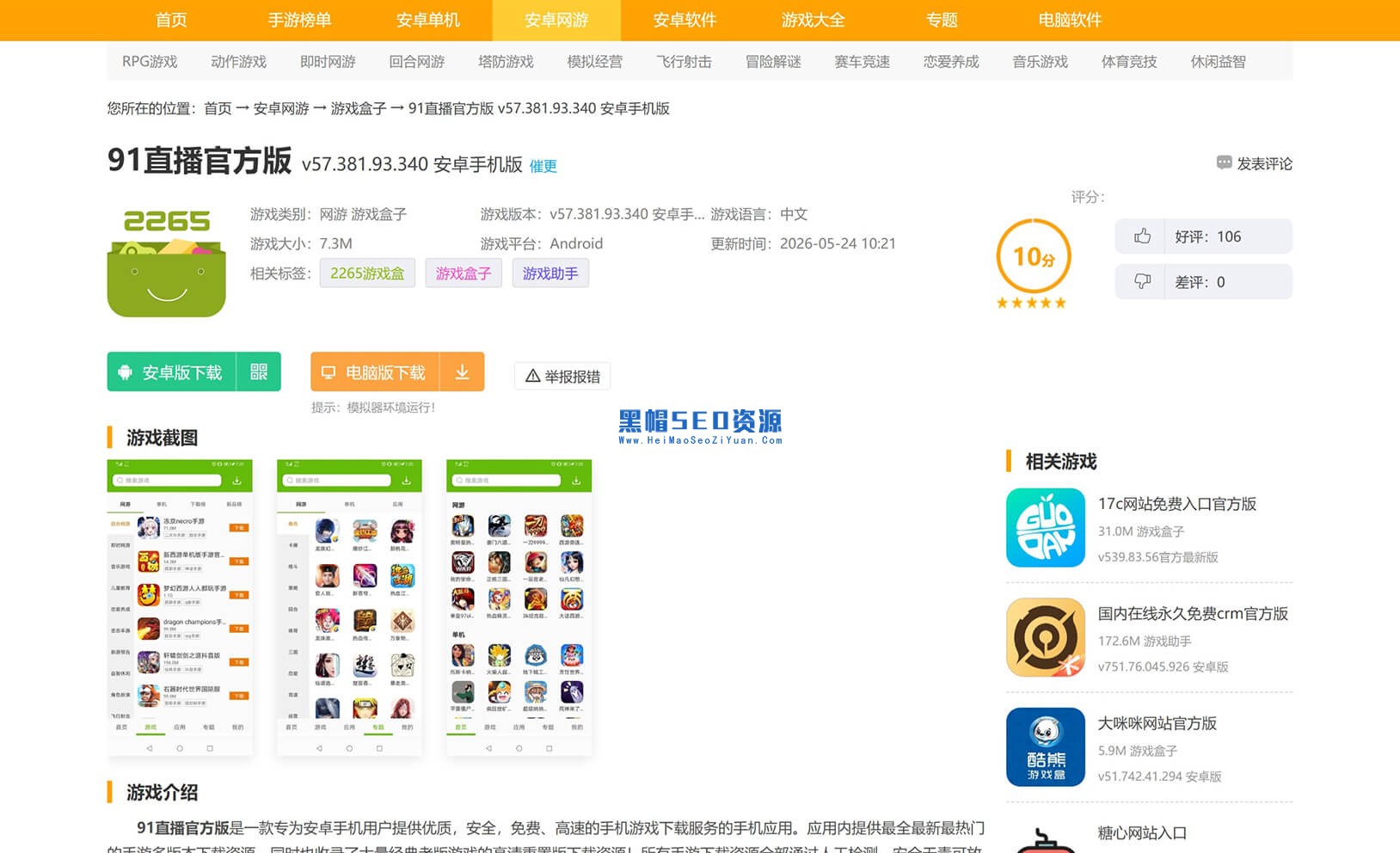1400x853 pixels.
Task: Open the first game screenshot thumbnail
Action: click(180, 609)
